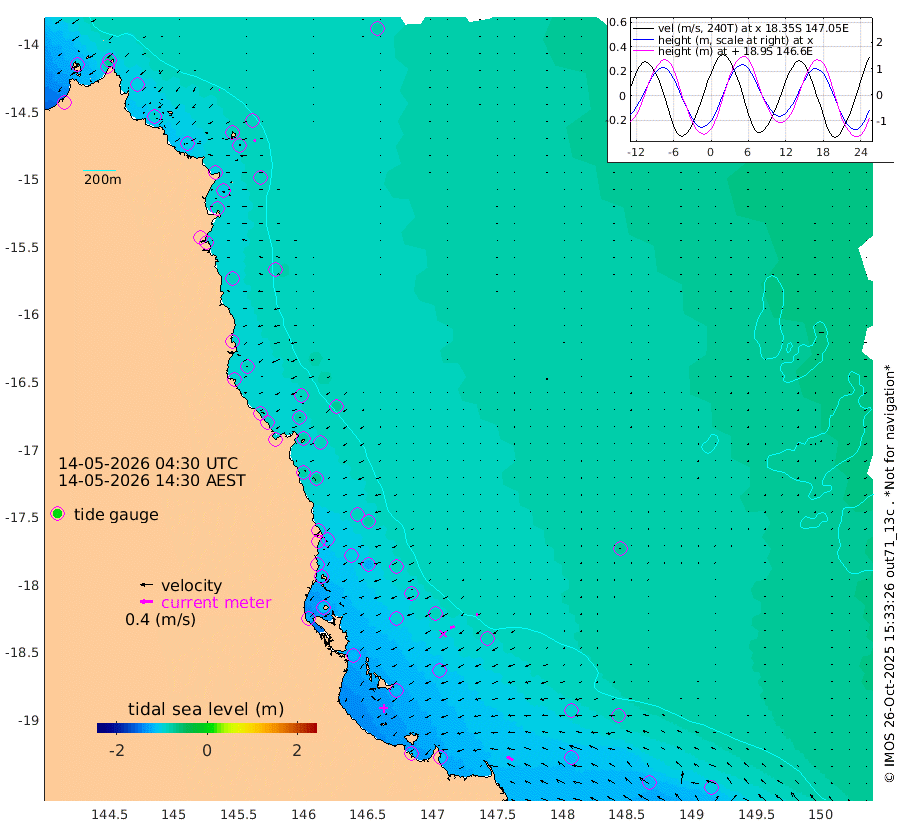
Task: Click the blue line sample in the inset legend
Action: (x=643, y=40)
